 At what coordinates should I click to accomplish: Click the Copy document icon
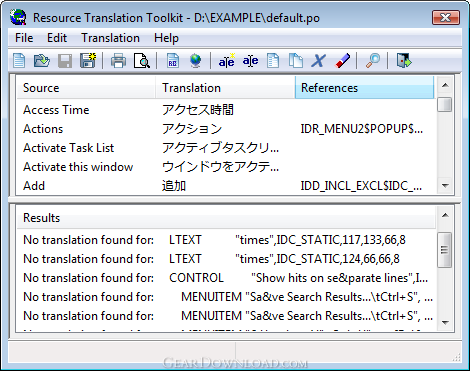pos(273,61)
